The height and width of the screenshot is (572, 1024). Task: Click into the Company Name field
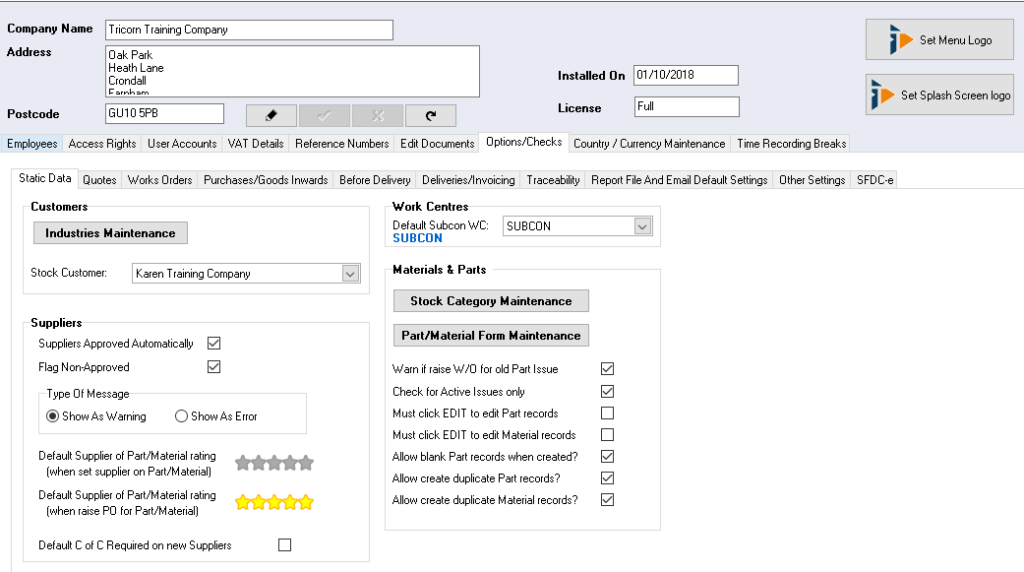[248, 30]
